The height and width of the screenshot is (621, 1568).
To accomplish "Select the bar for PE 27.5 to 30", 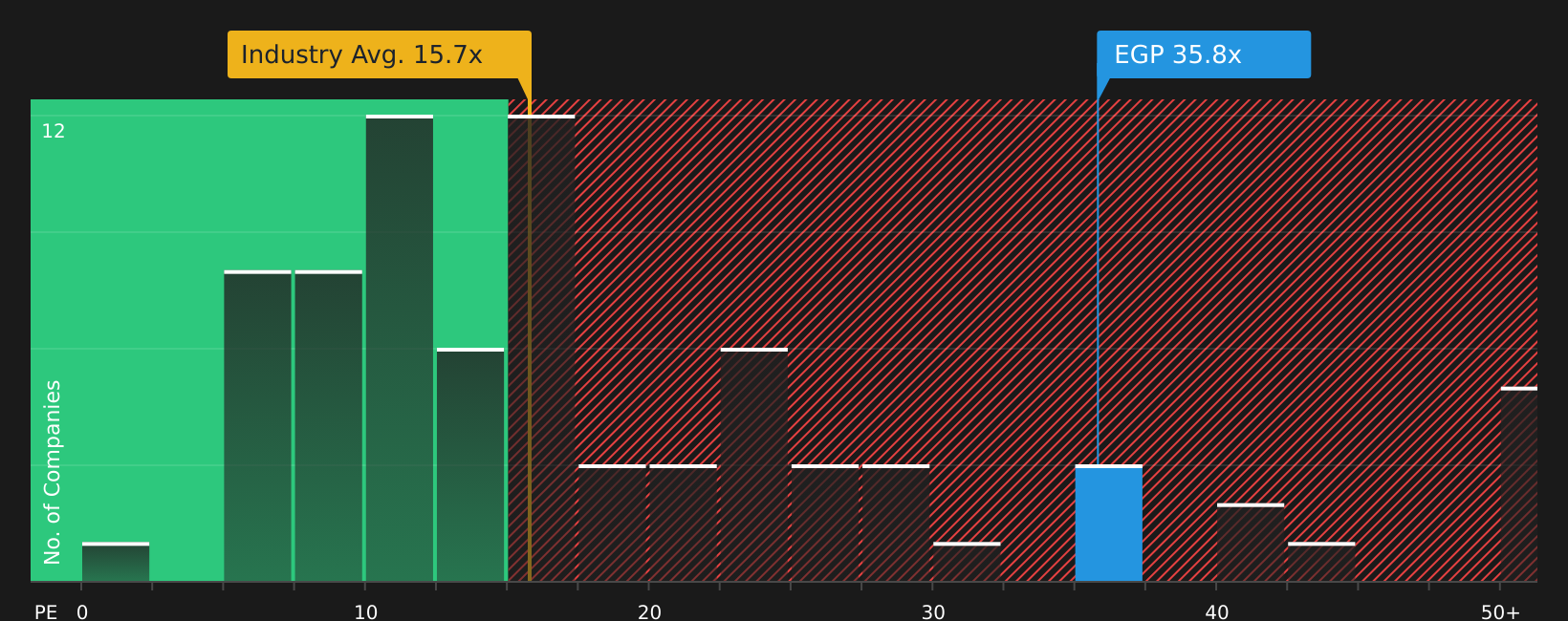I will 896,524.
